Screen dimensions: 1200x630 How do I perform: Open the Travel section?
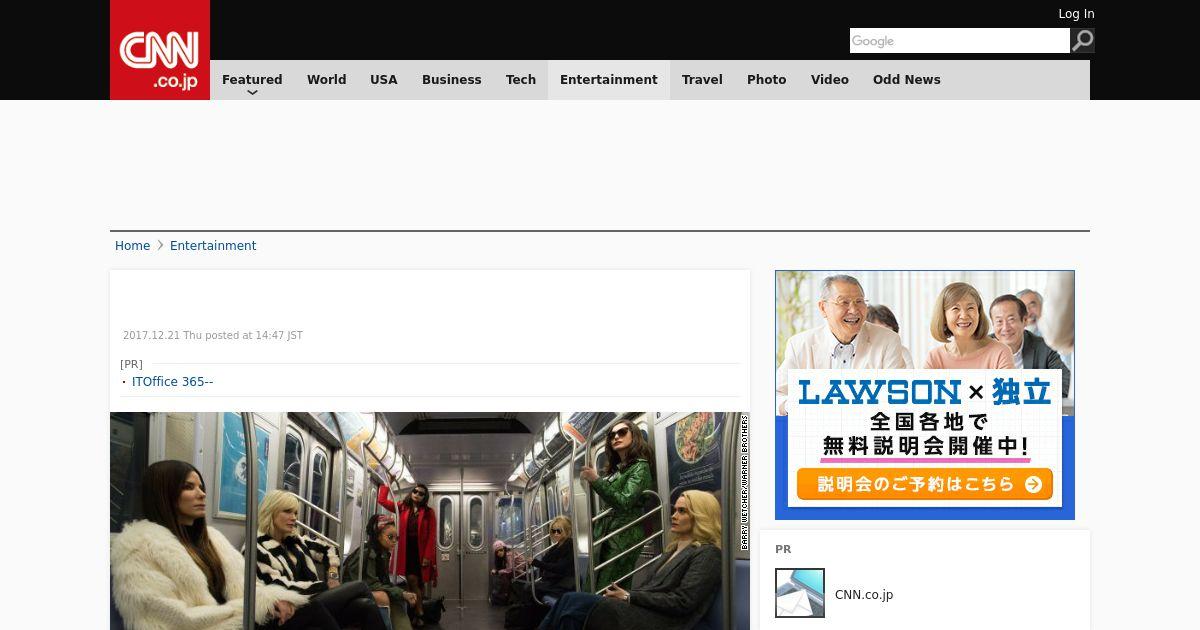click(702, 80)
